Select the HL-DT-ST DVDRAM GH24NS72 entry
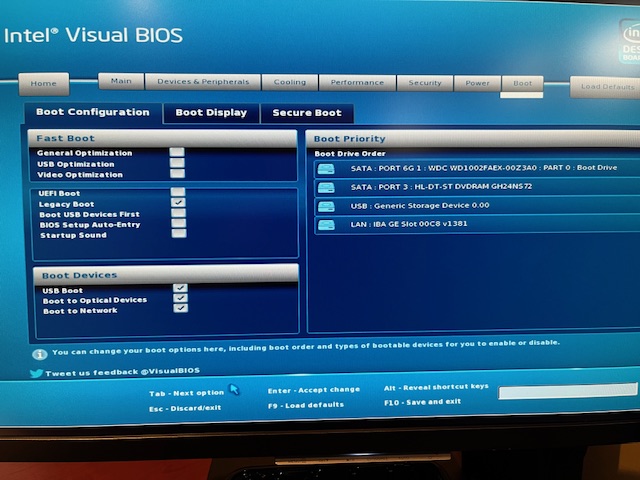Viewport: 640px width, 480px height. (478, 187)
